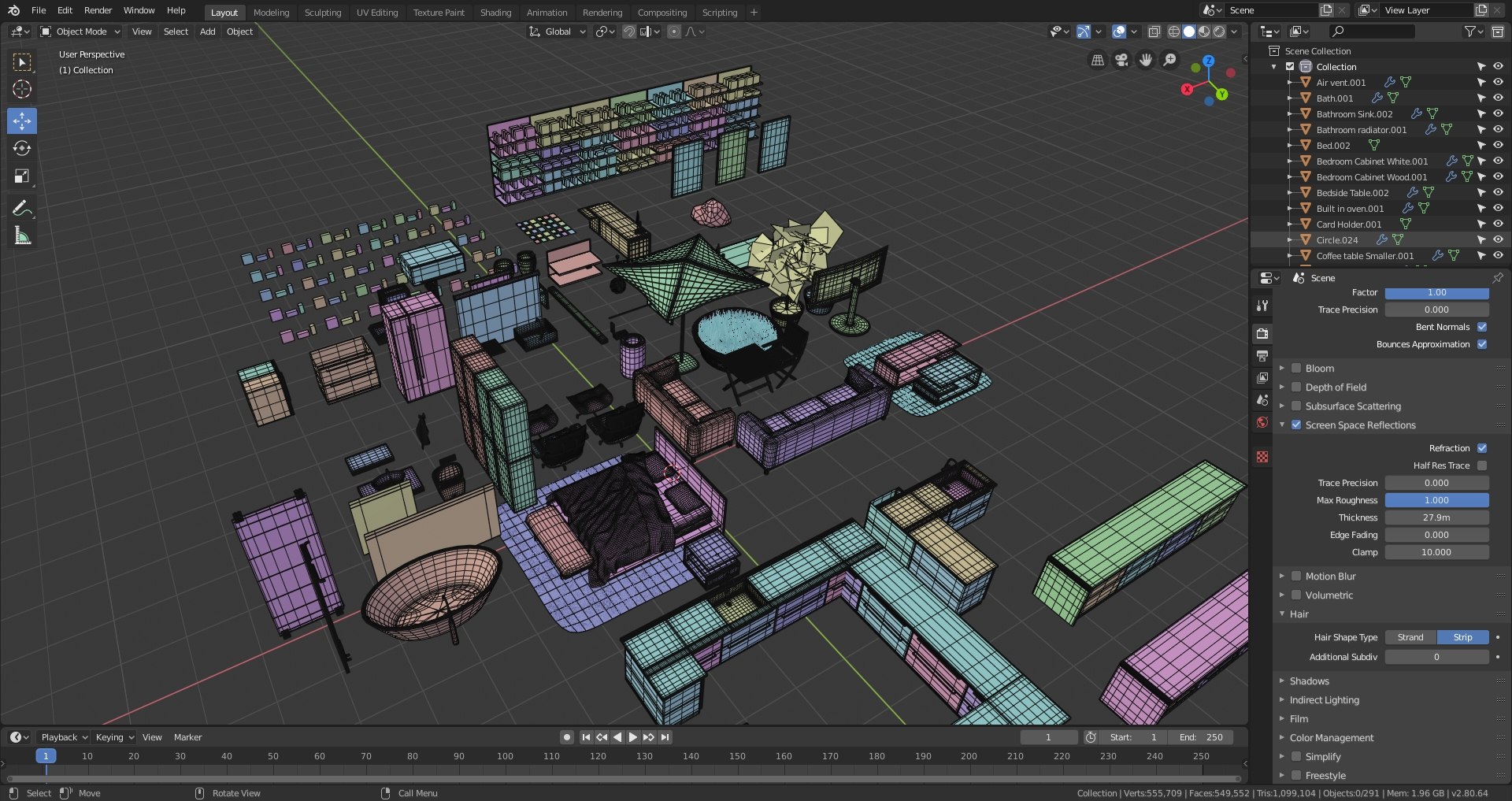
Task: Open Active Tool properties tab
Action: tap(1262, 306)
